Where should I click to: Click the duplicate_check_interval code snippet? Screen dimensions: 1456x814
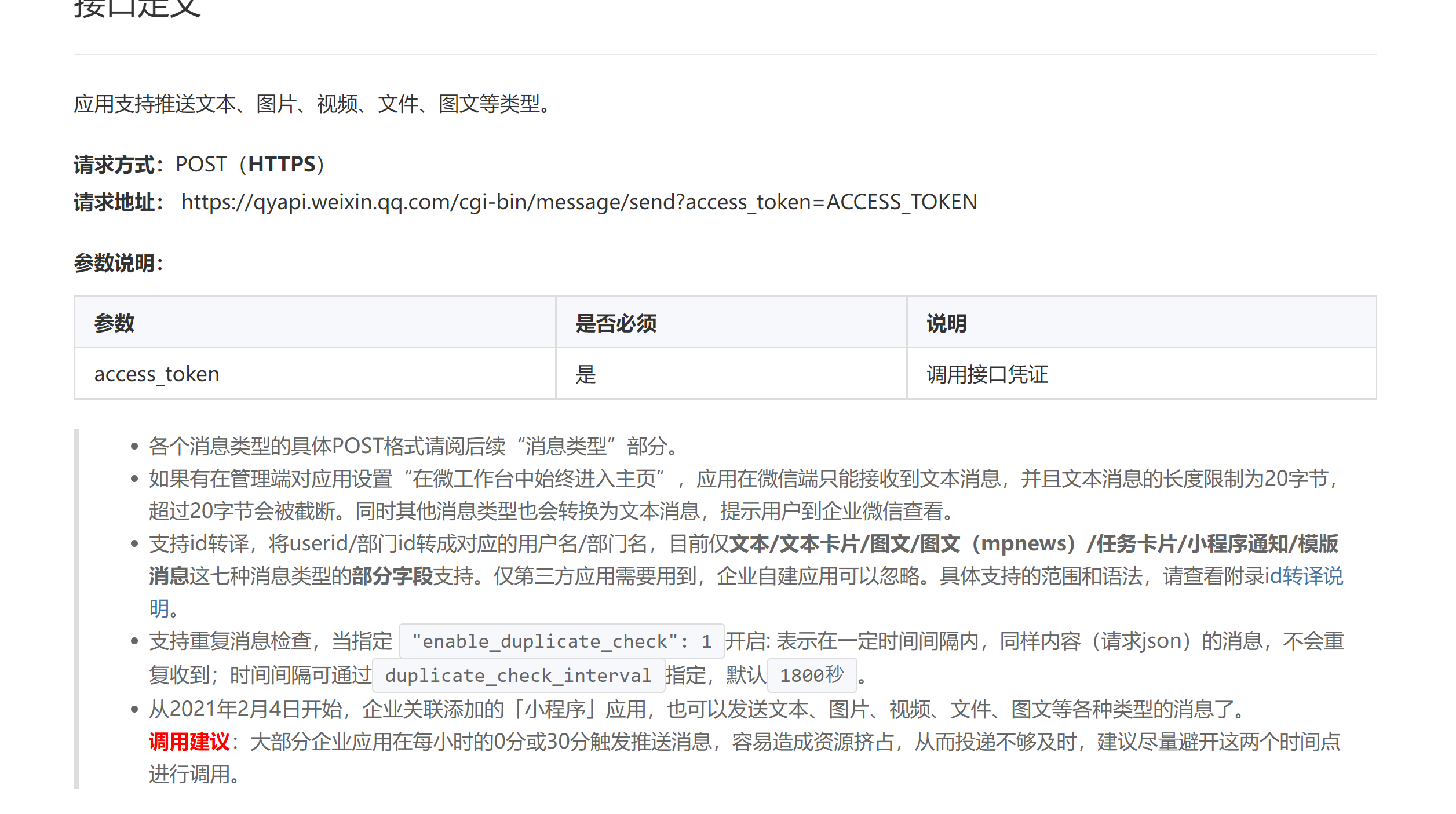[518, 676]
